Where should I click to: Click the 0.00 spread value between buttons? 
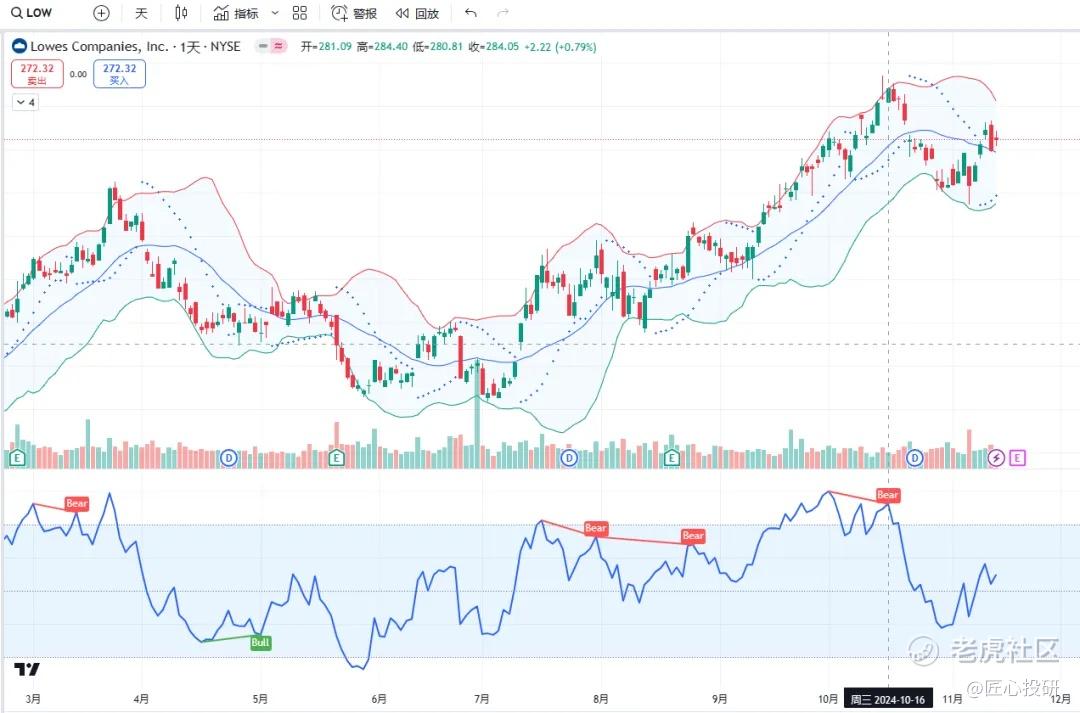point(79,74)
